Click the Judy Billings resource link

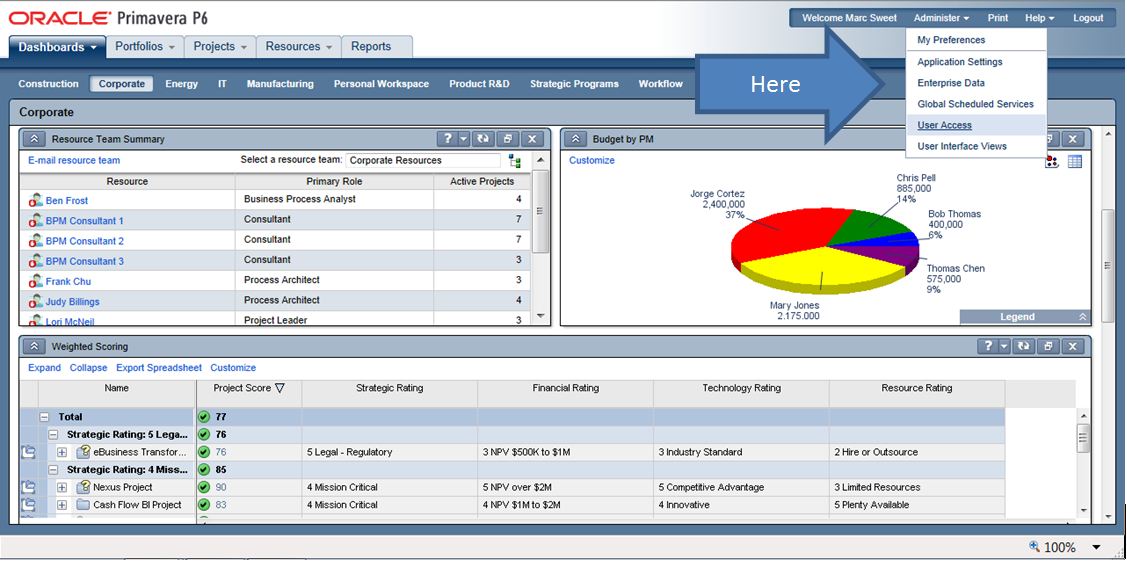click(73, 302)
